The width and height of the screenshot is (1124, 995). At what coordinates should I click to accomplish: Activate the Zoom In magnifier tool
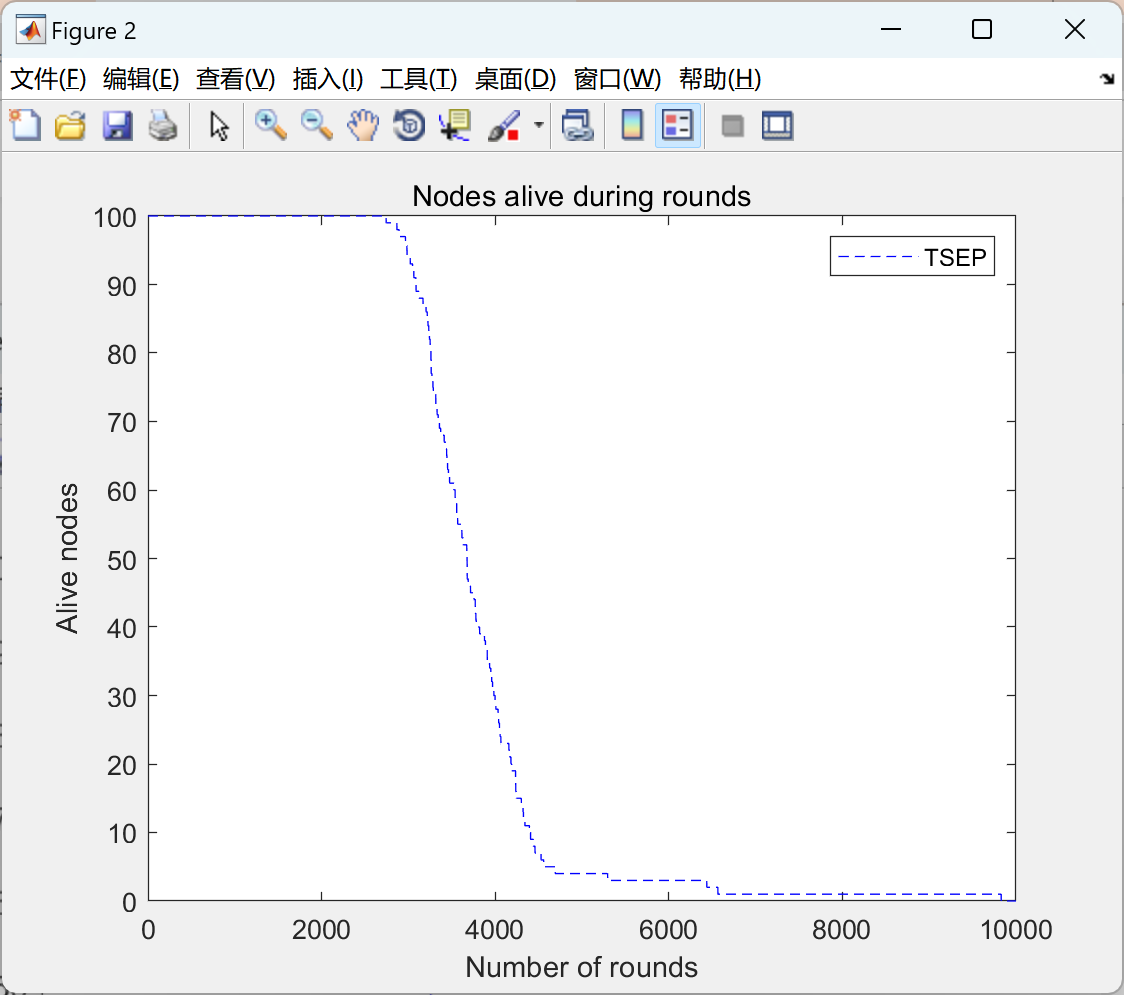pyautogui.click(x=271, y=125)
